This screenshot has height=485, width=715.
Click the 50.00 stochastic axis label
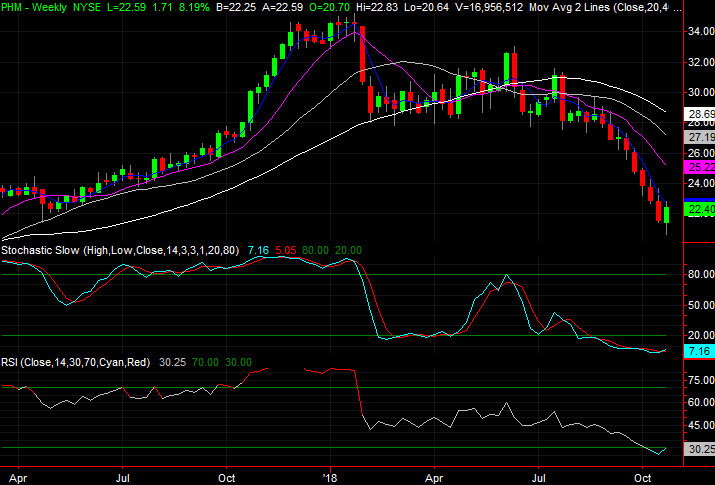pyautogui.click(x=701, y=305)
